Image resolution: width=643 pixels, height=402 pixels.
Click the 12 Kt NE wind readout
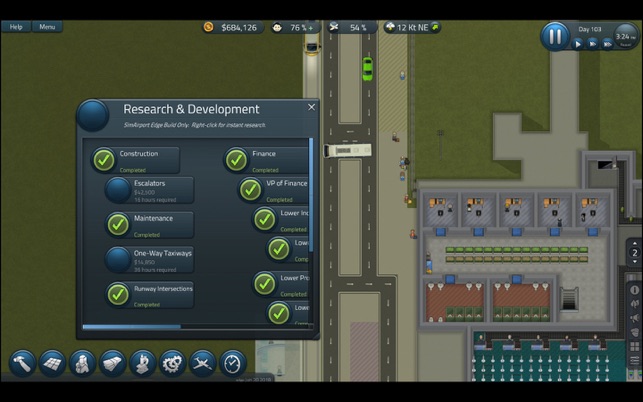click(413, 27)
